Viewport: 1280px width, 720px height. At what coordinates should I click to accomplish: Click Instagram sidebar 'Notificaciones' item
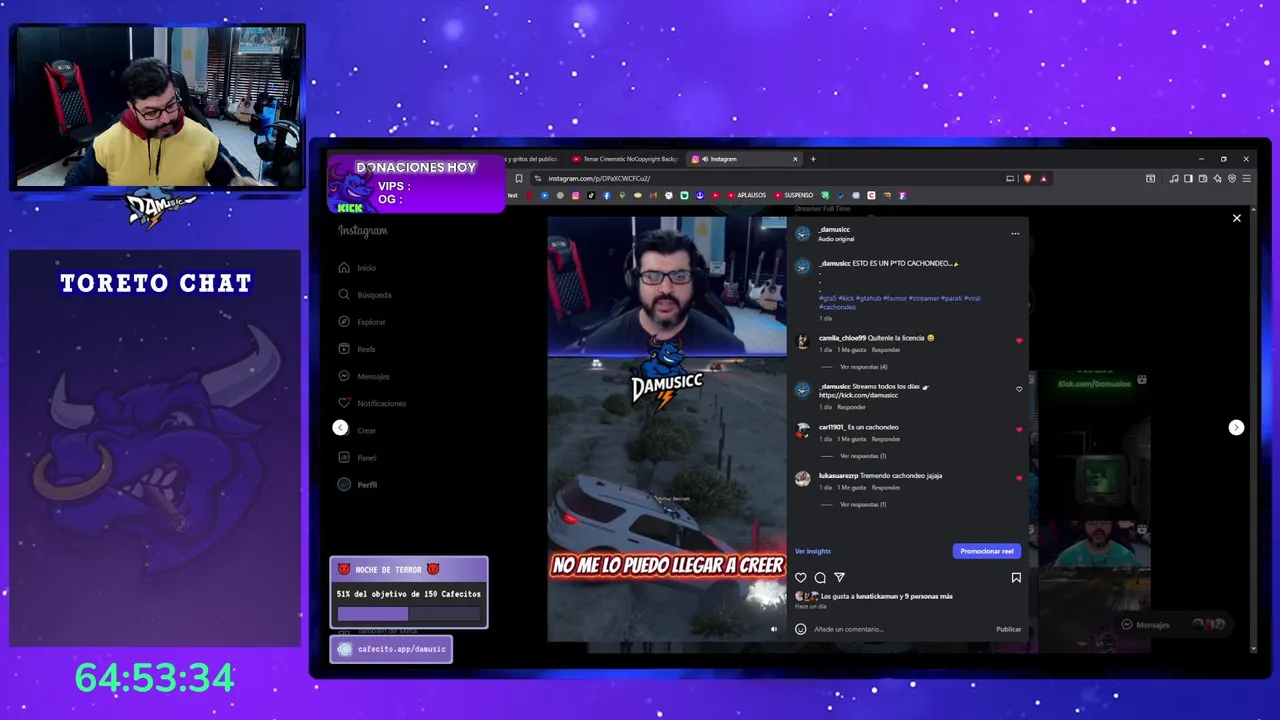(x=372, y=403)
